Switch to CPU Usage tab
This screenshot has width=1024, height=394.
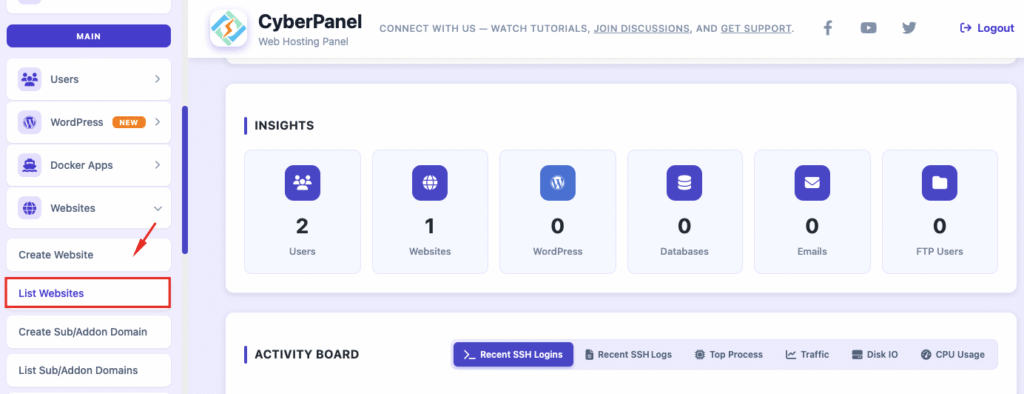(x=952, y=354)
